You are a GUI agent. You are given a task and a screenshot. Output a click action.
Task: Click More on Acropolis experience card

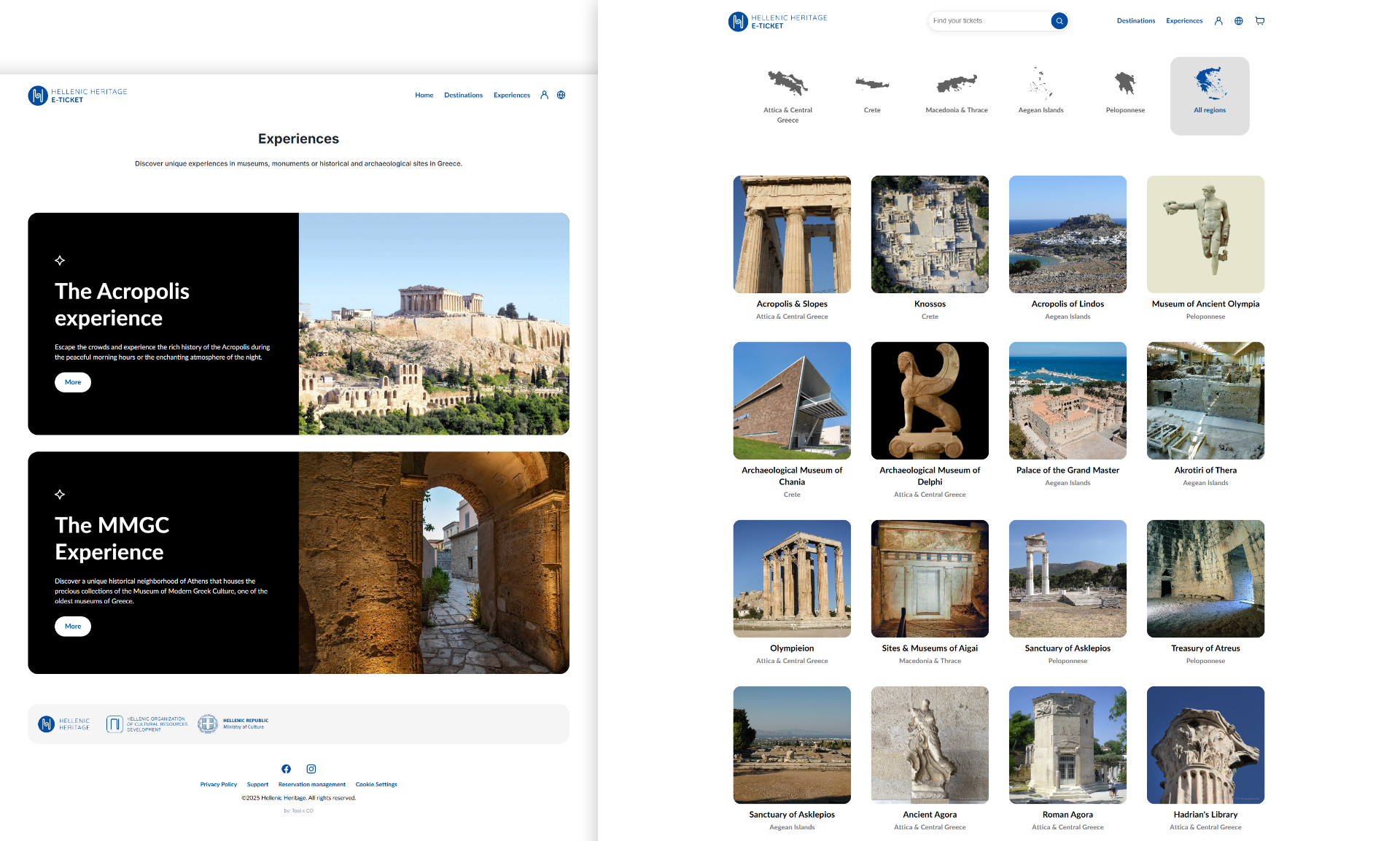[x=73, y=382]
